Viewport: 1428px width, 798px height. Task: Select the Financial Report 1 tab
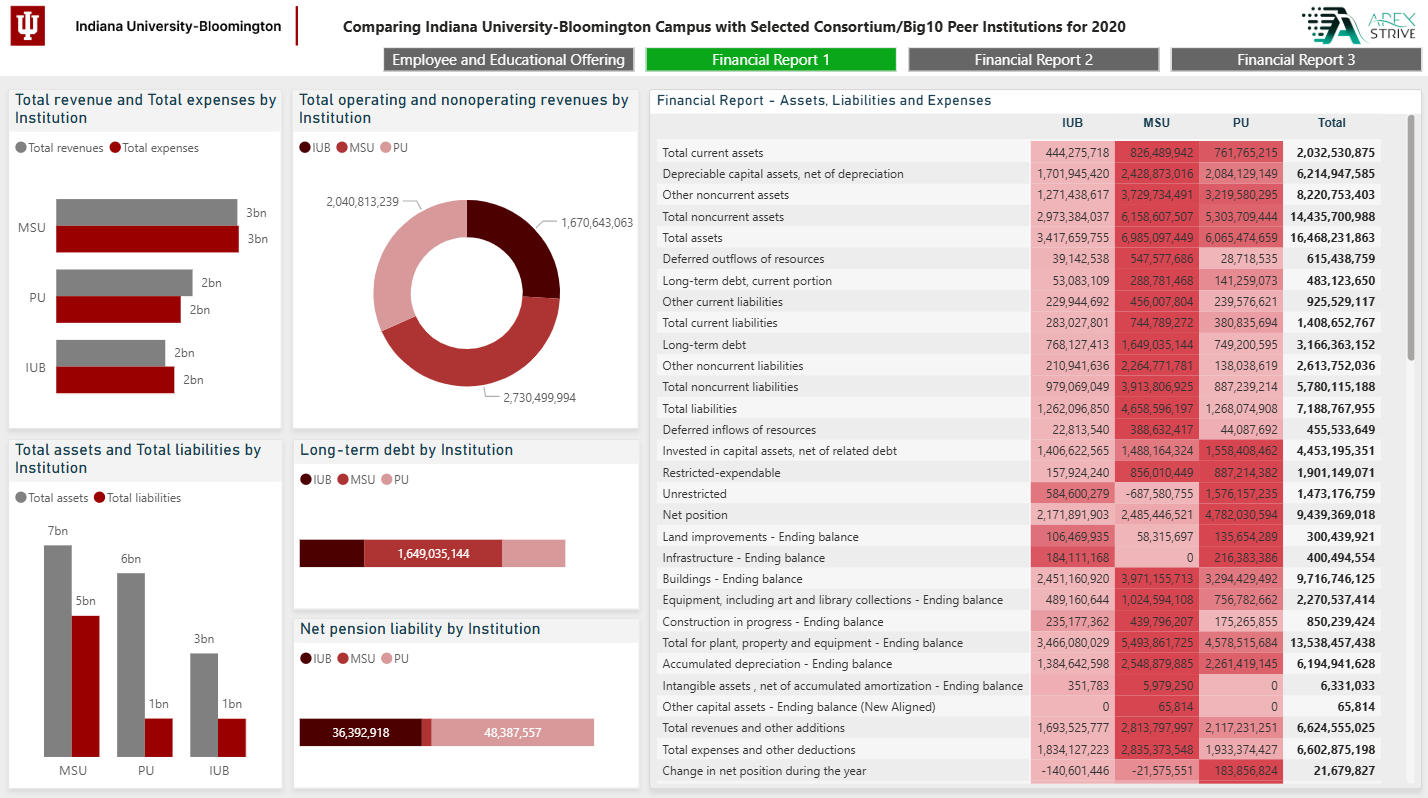pyautogui.click(x=771, y=60)
